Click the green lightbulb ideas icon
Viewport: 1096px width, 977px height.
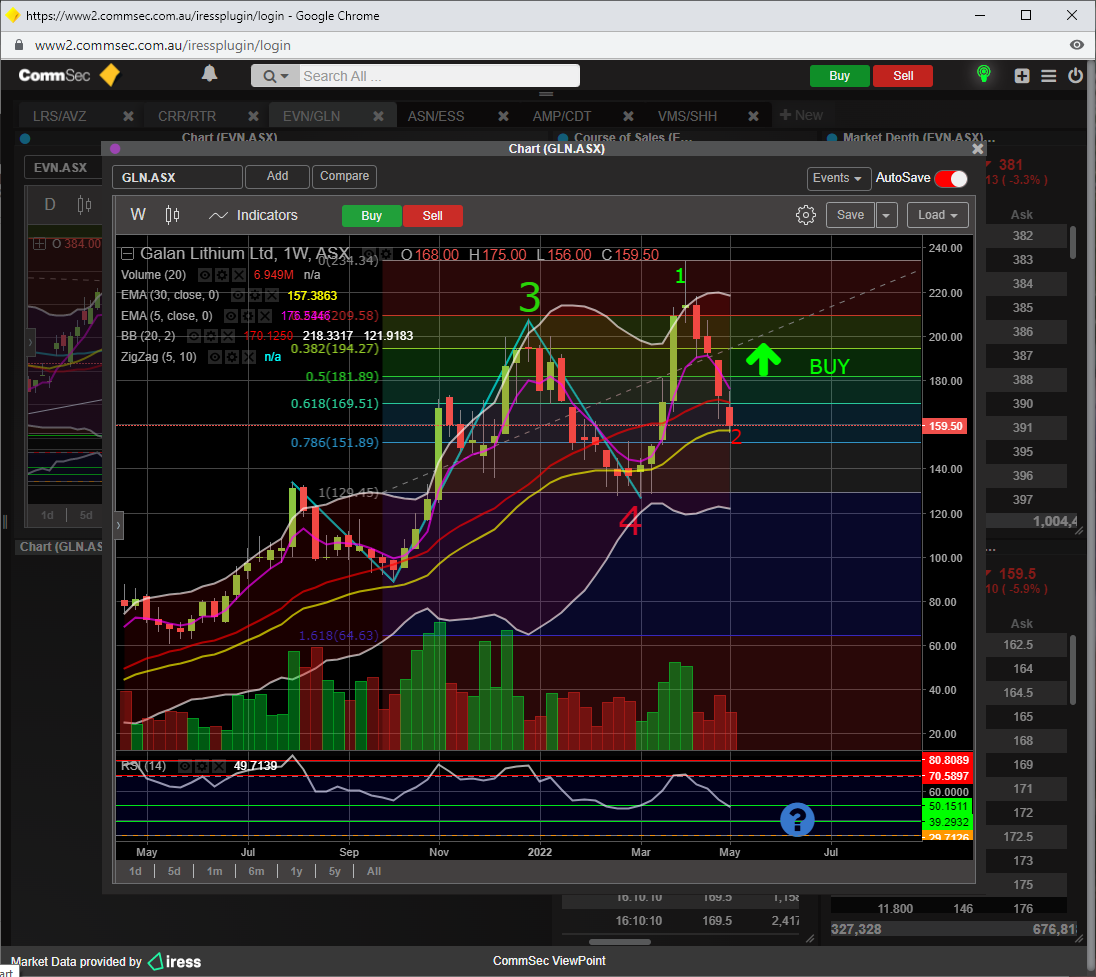[983, 74]
